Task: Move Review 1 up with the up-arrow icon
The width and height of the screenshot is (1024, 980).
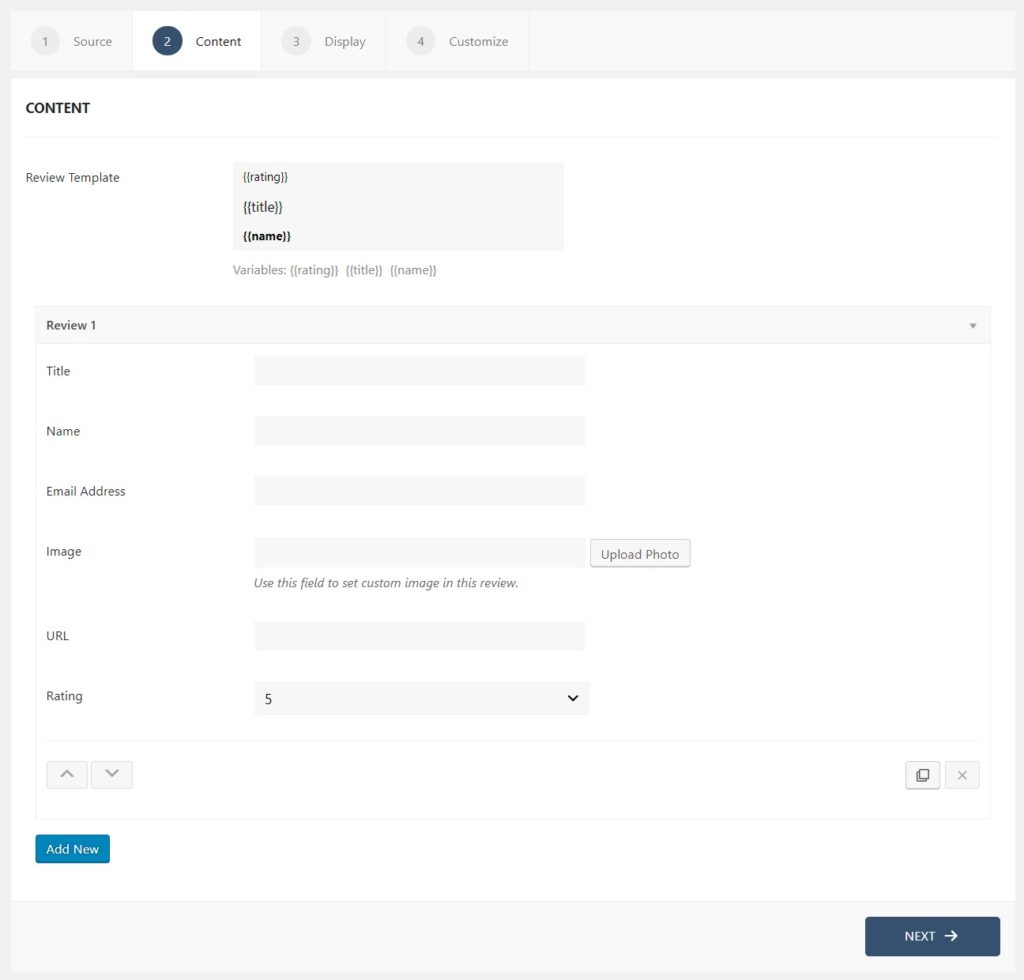Action: (66, 774)
